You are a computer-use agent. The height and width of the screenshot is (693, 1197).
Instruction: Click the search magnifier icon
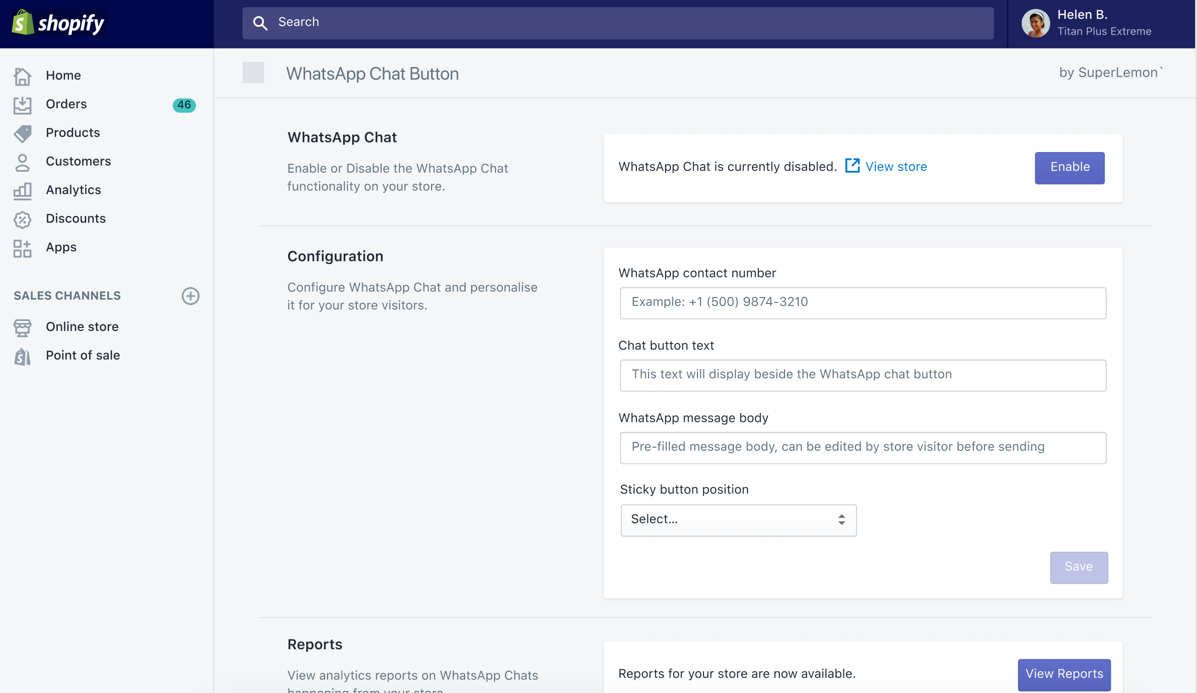(260, 23)
